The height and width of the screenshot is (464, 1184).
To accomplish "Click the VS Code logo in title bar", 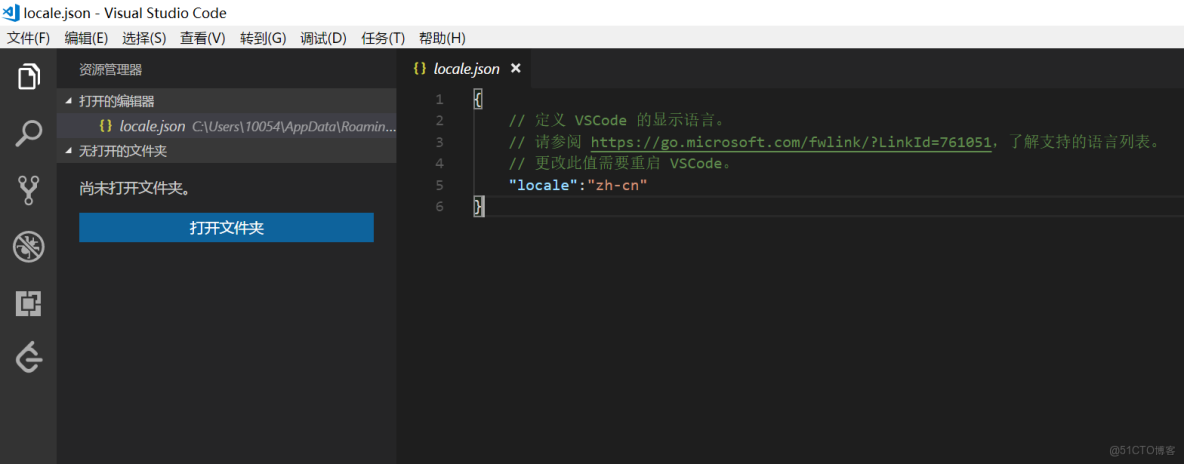I will (11, 13).
